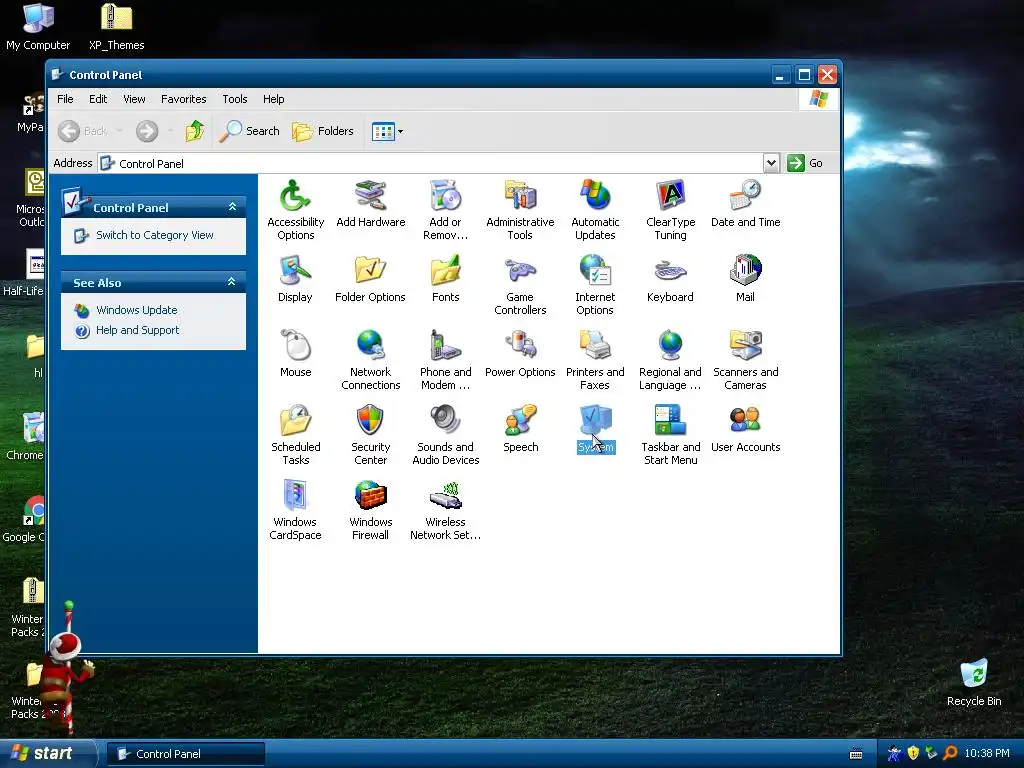Open the Windows Firewall icon
This screenshot has width=1024, height=768.
(370, 496)
